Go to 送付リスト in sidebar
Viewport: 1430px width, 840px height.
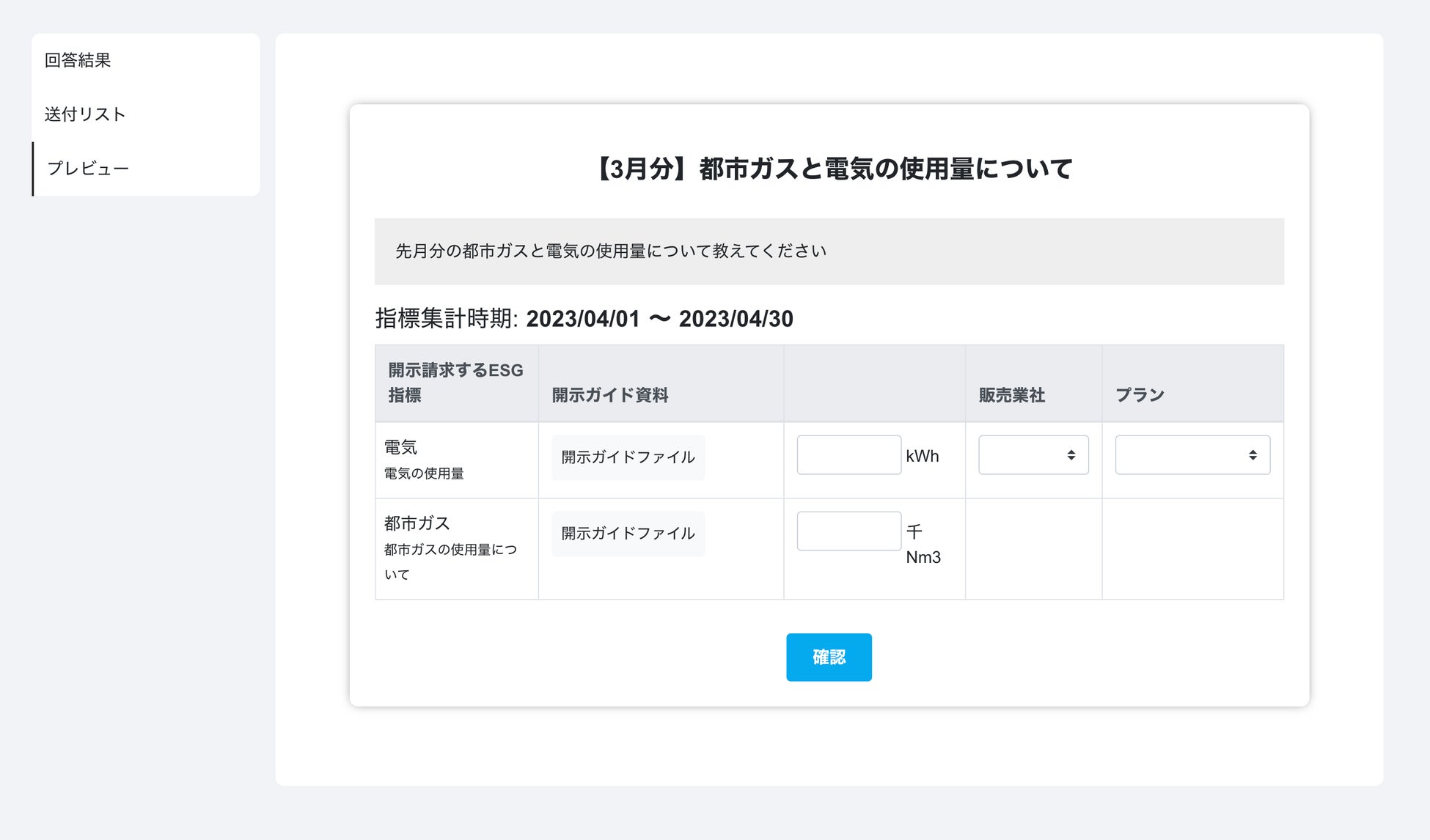point(85,114)
